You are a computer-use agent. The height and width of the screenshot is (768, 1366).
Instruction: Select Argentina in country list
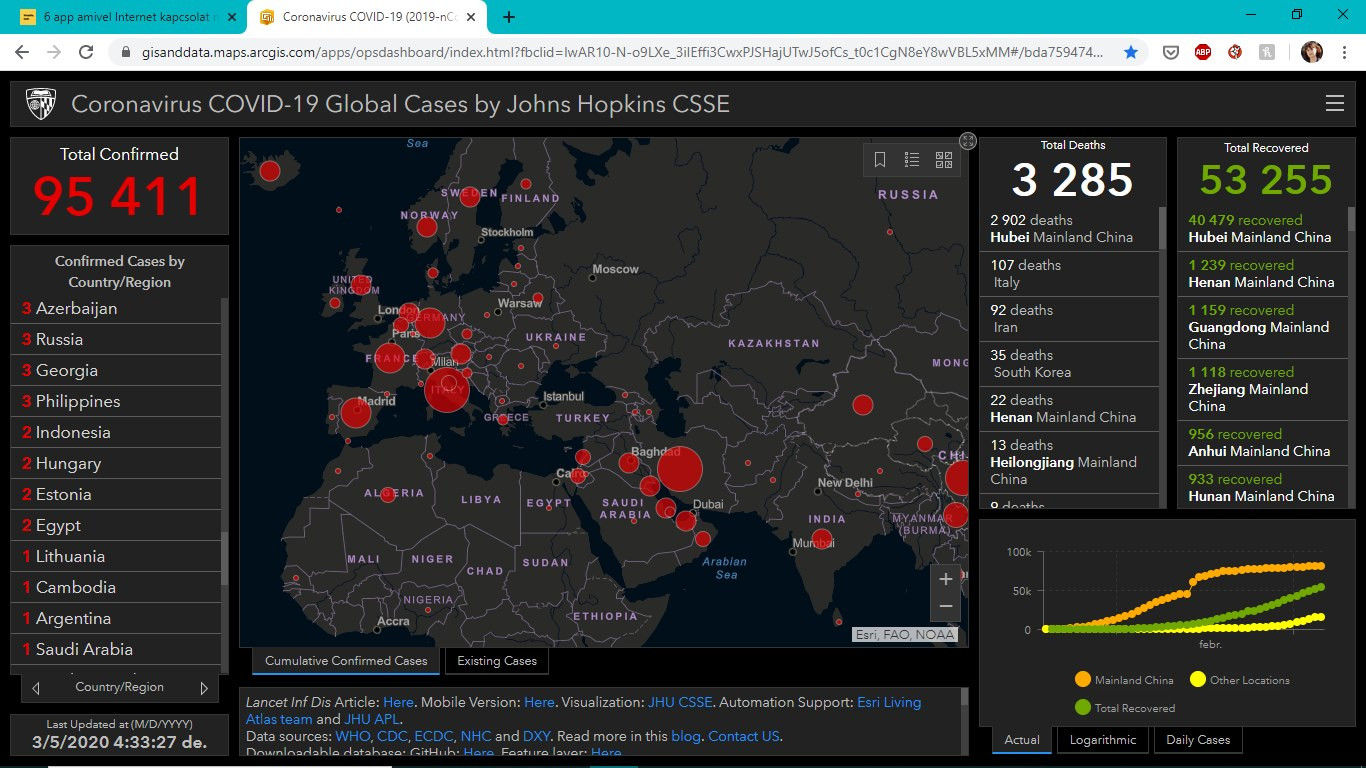[x=116, y=618]
